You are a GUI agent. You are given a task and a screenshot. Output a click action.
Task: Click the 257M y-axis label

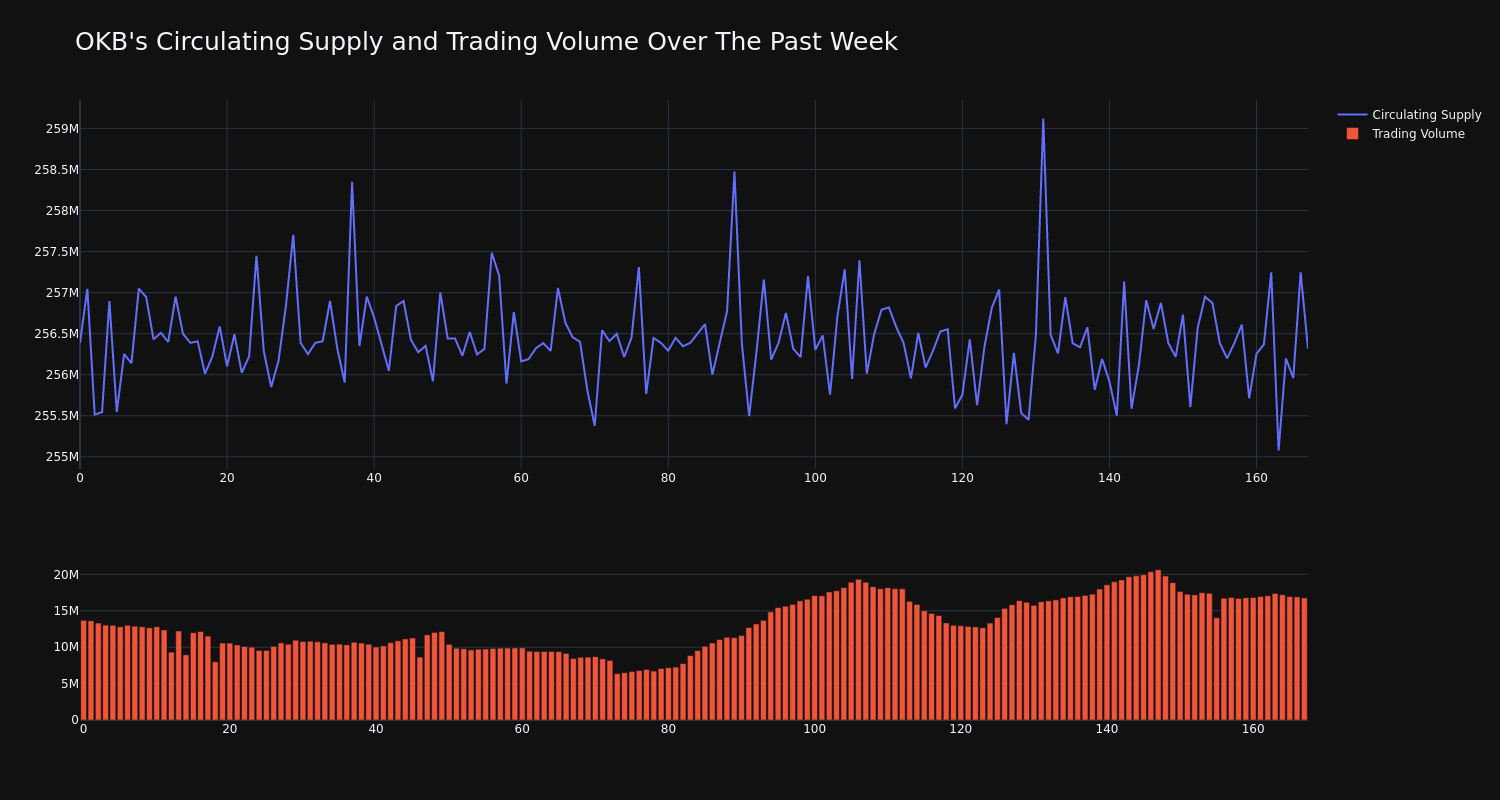(x=62, y=293)
